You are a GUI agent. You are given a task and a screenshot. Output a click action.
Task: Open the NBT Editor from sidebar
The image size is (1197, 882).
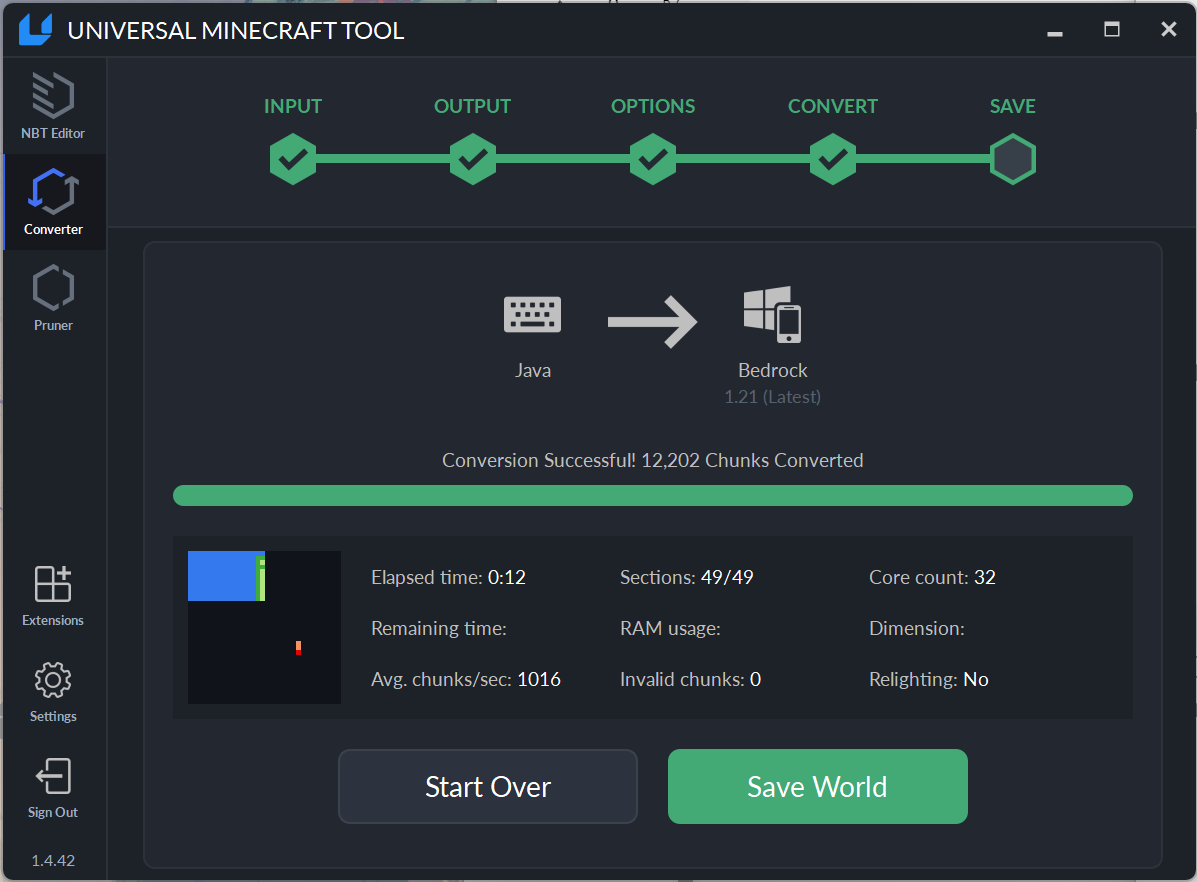53,105
